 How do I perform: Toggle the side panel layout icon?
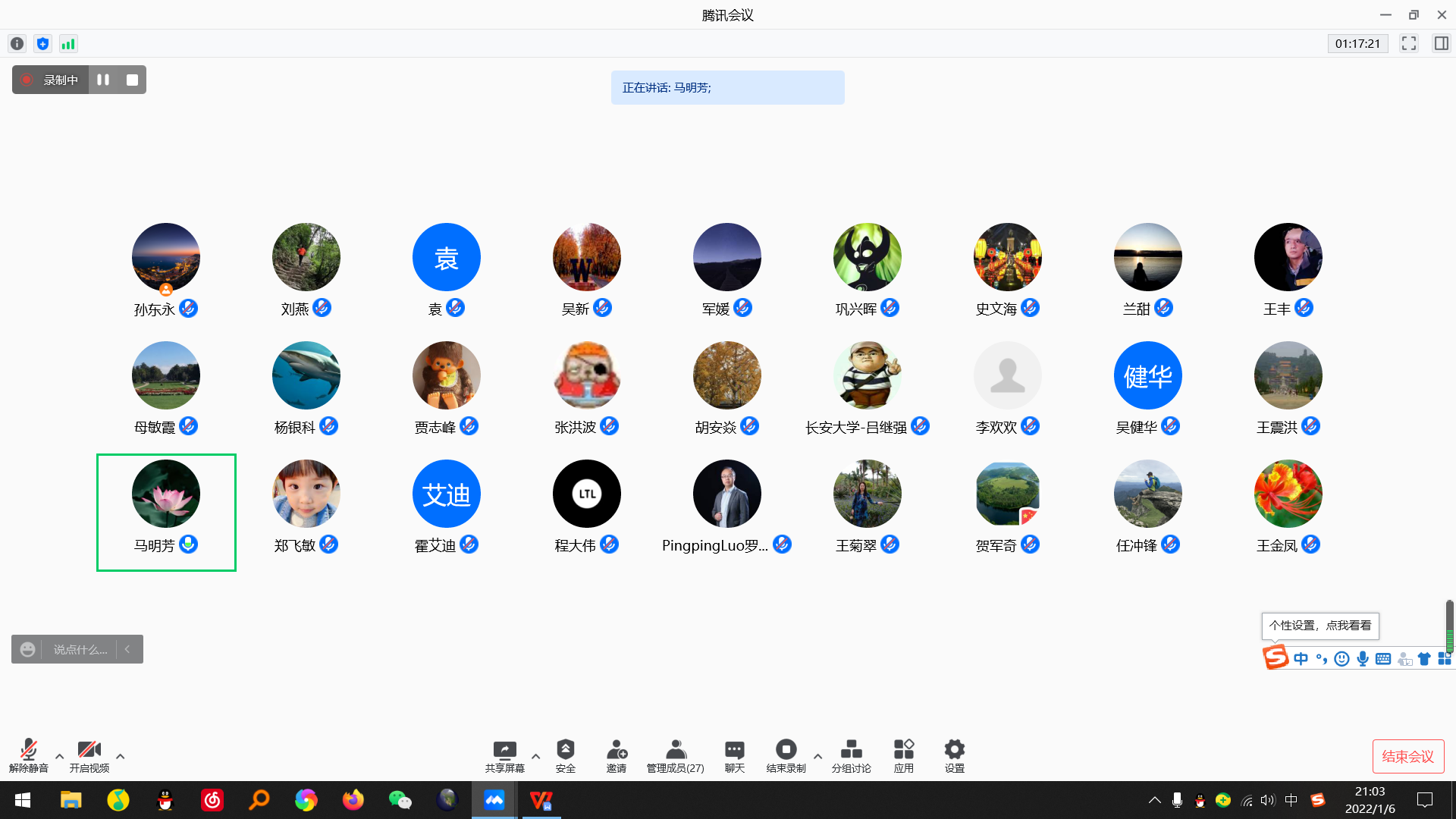point(1441,44)
